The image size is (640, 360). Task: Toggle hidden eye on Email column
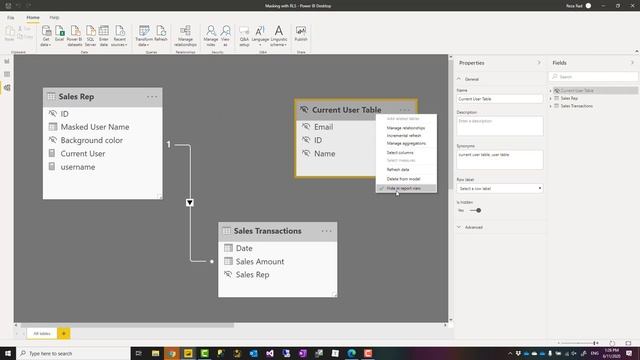(x=306, y=127)
